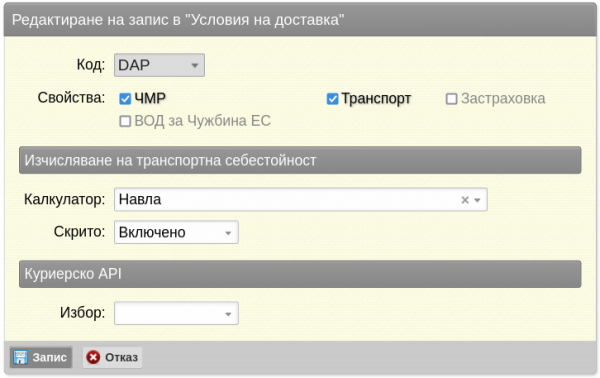Click the Отказ button
600x378 pixels.
pos(112,357)
